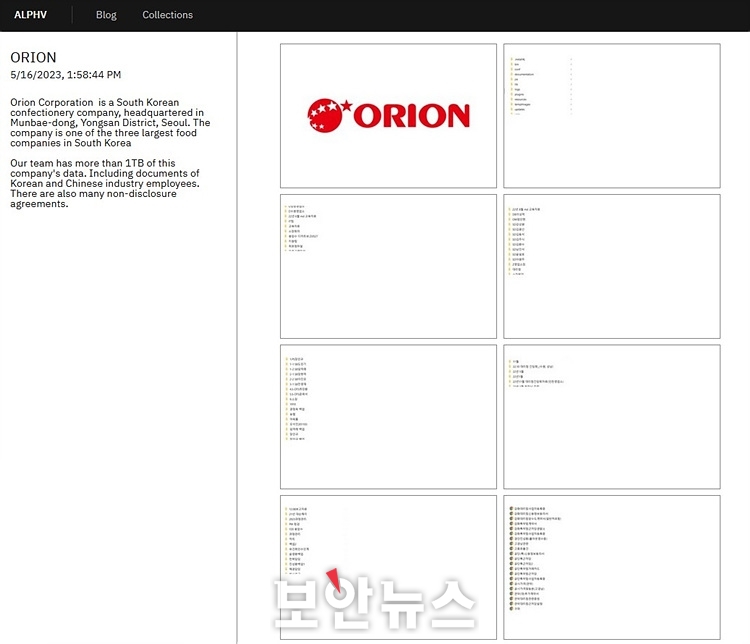Open the ORION logo thumbnail
The width and height of the screenshot is (750, 644).
coord(388,116)
